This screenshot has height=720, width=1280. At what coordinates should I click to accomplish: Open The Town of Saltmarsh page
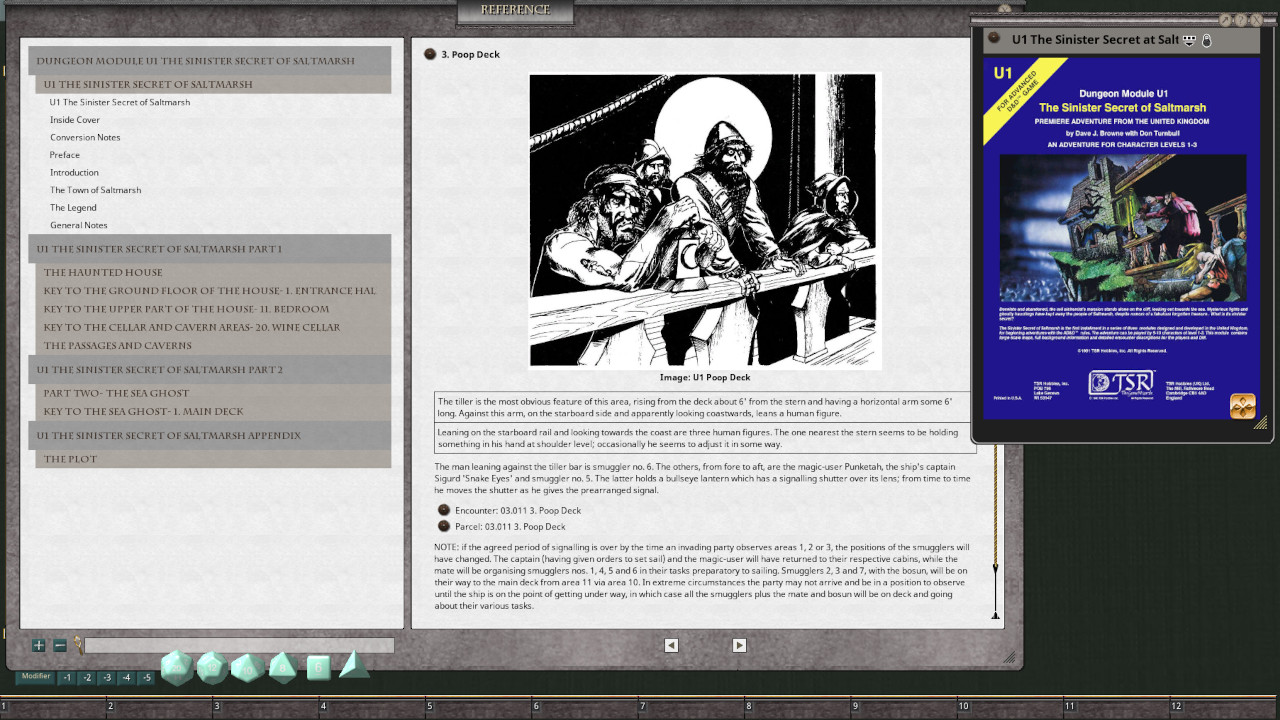click(95, 190)
